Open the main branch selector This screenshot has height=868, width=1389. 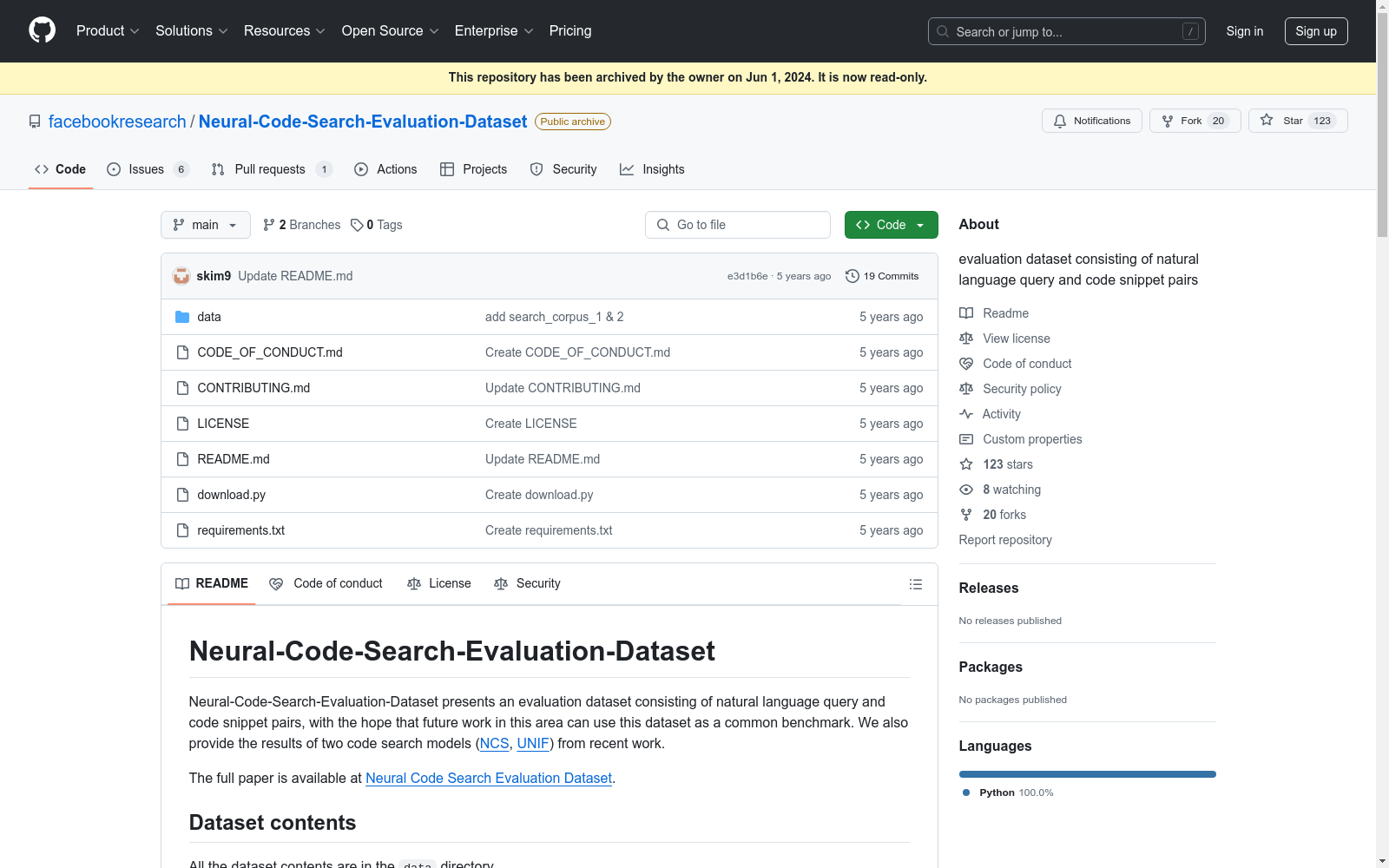pyautogui.click(x=206, y=225)
